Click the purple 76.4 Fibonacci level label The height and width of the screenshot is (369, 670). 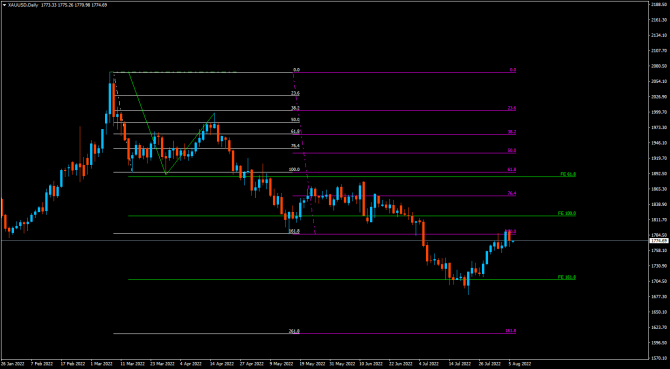click(x=511, y=193)
